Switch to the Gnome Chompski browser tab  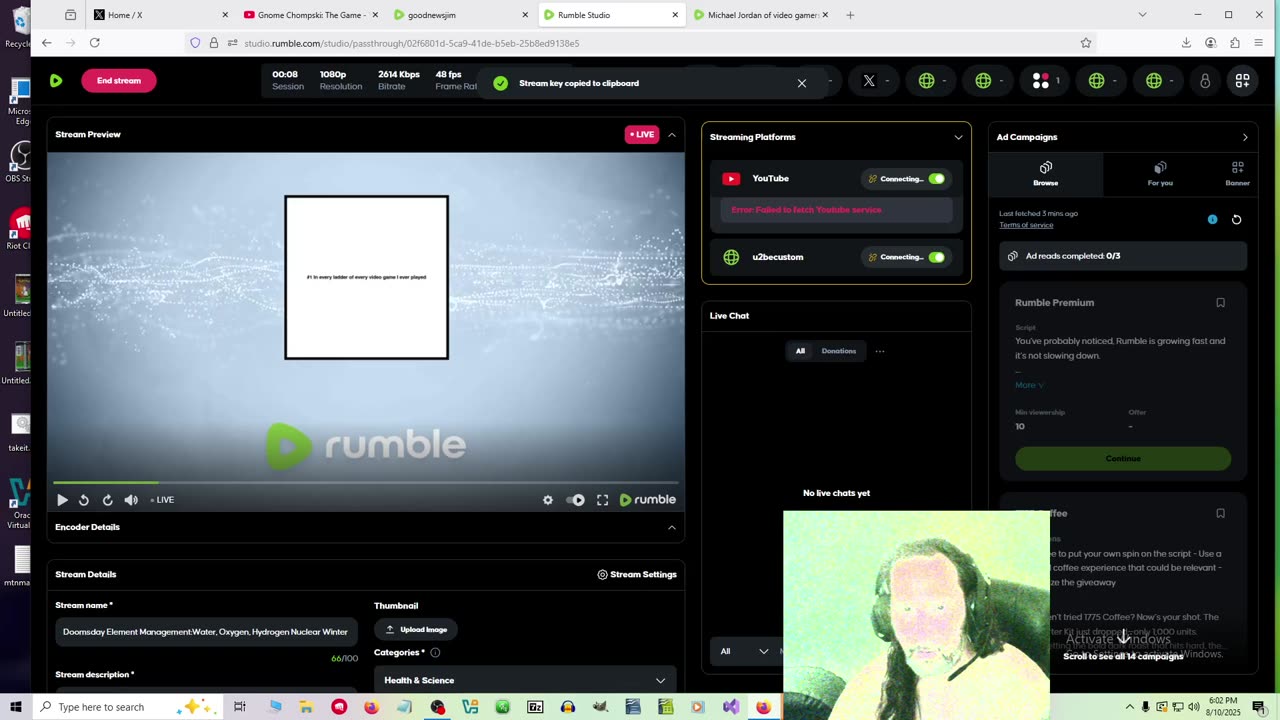coord(311,15)
